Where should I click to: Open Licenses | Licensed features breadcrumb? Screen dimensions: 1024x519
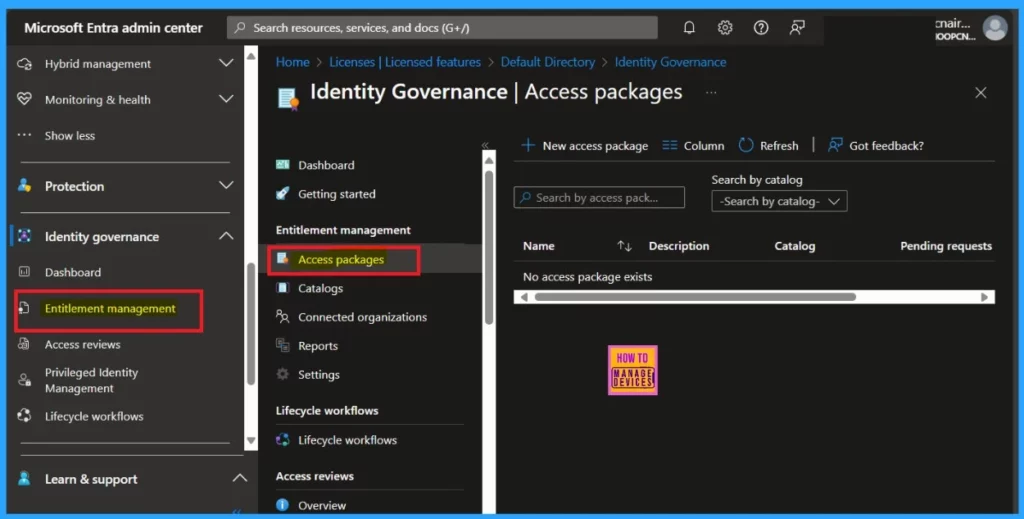pyautogui.click(x=405, y=62)
